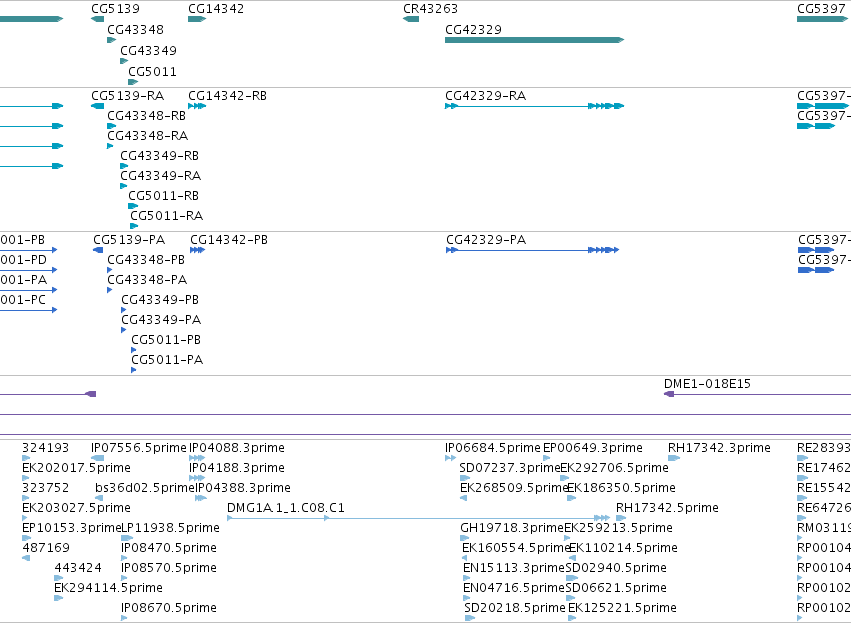Click the CG14342-PB protein label

point(229,240)
